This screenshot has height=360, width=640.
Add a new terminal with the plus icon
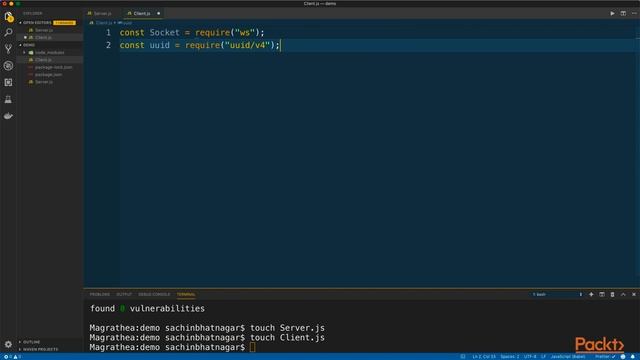click(591, 294)
